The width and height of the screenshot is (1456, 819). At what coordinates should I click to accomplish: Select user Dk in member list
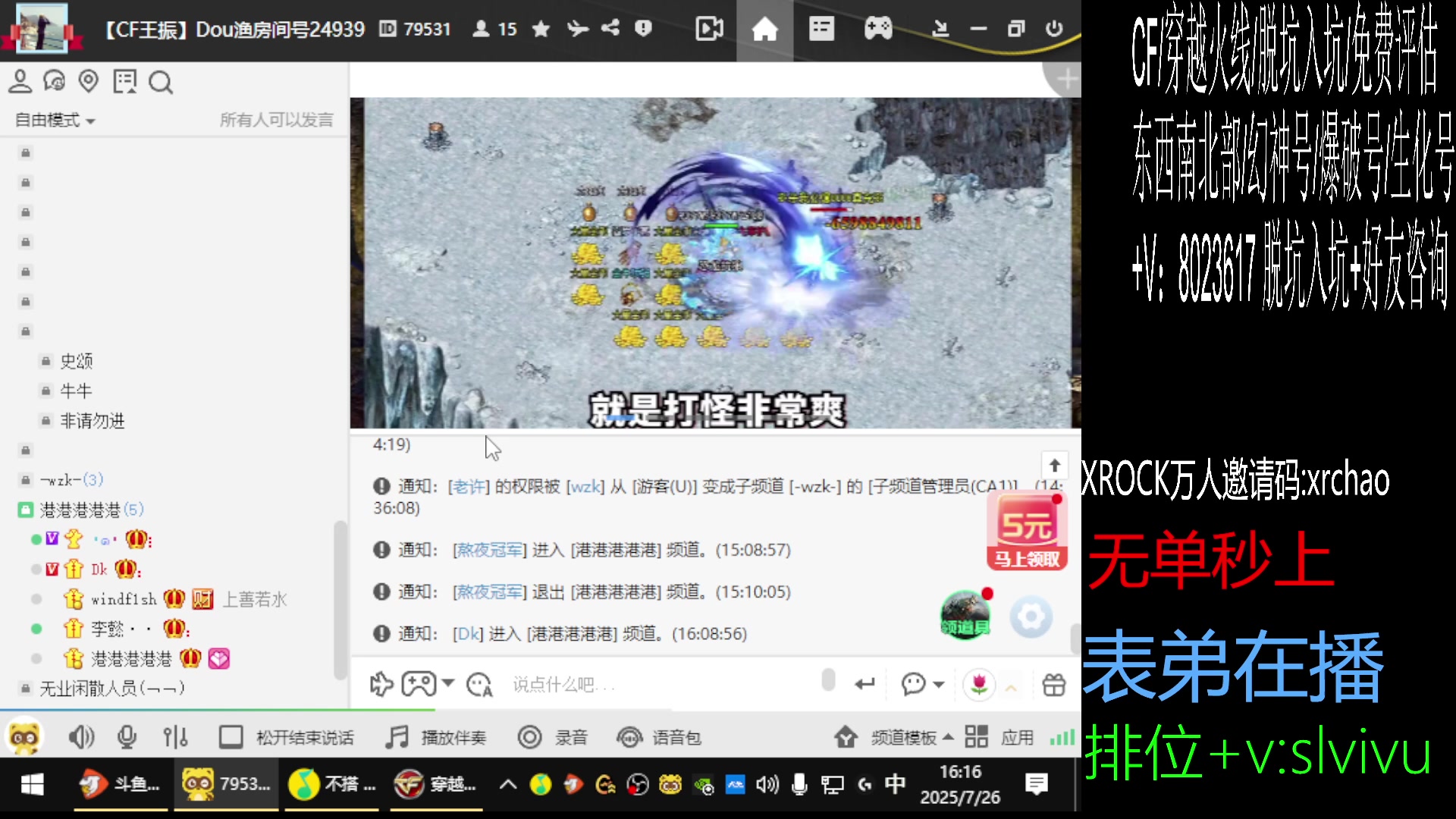tap(99, 570)
